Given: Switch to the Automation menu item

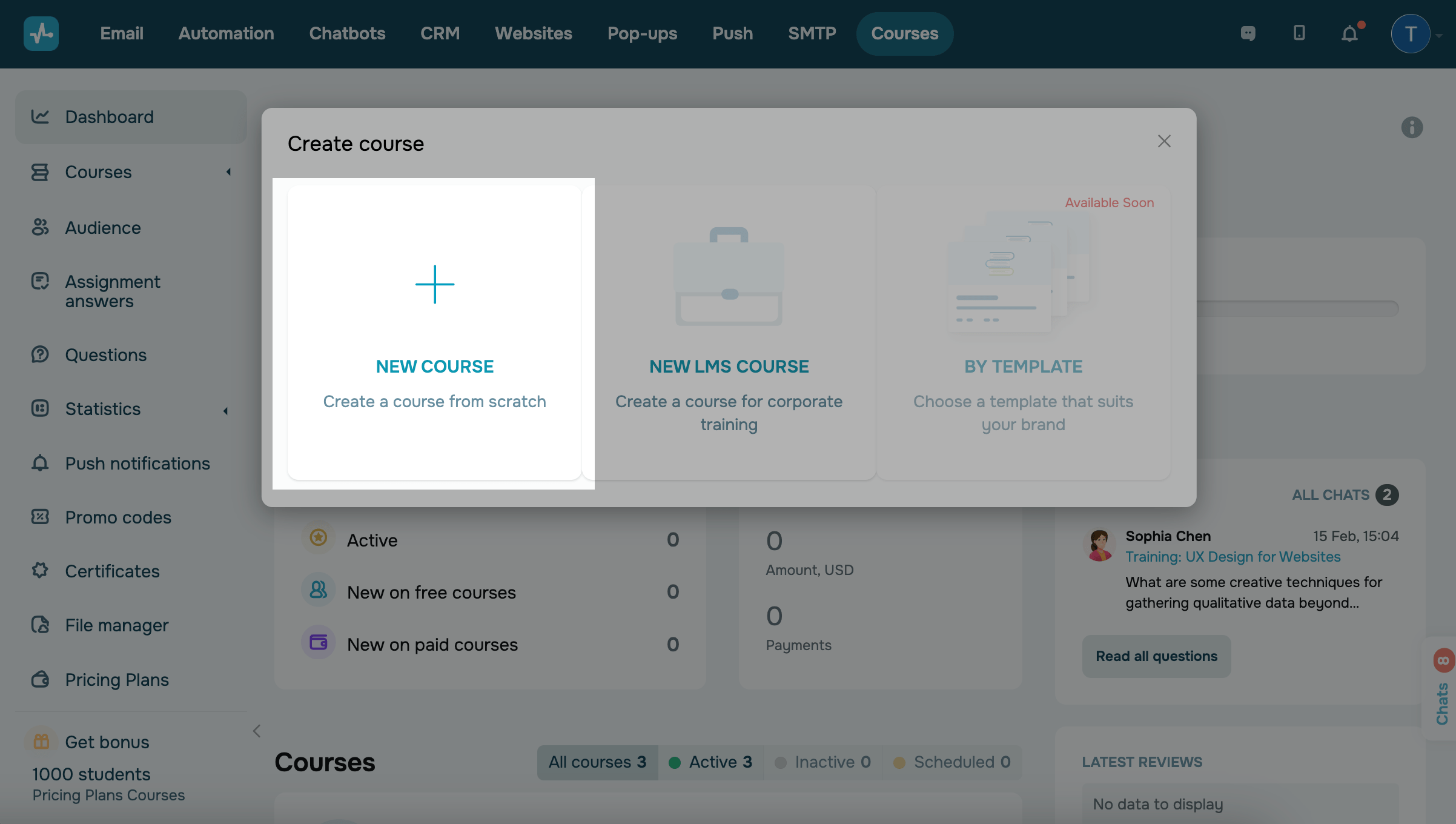Looking at the screenshot, I should click(226, 33).
